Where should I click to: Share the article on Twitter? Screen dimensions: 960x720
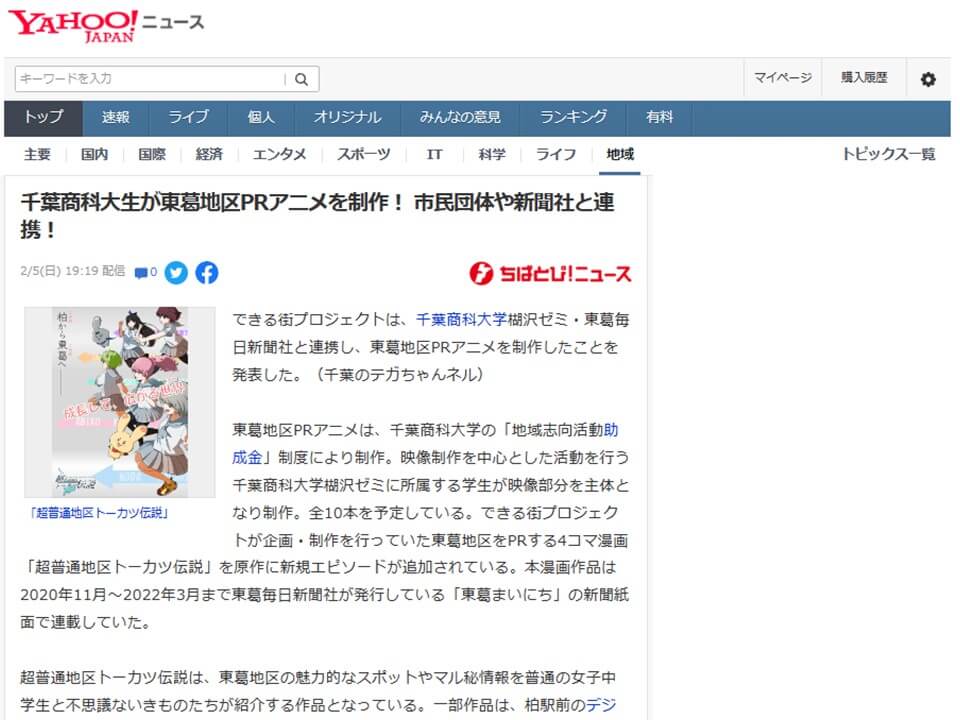pos(176,272)
